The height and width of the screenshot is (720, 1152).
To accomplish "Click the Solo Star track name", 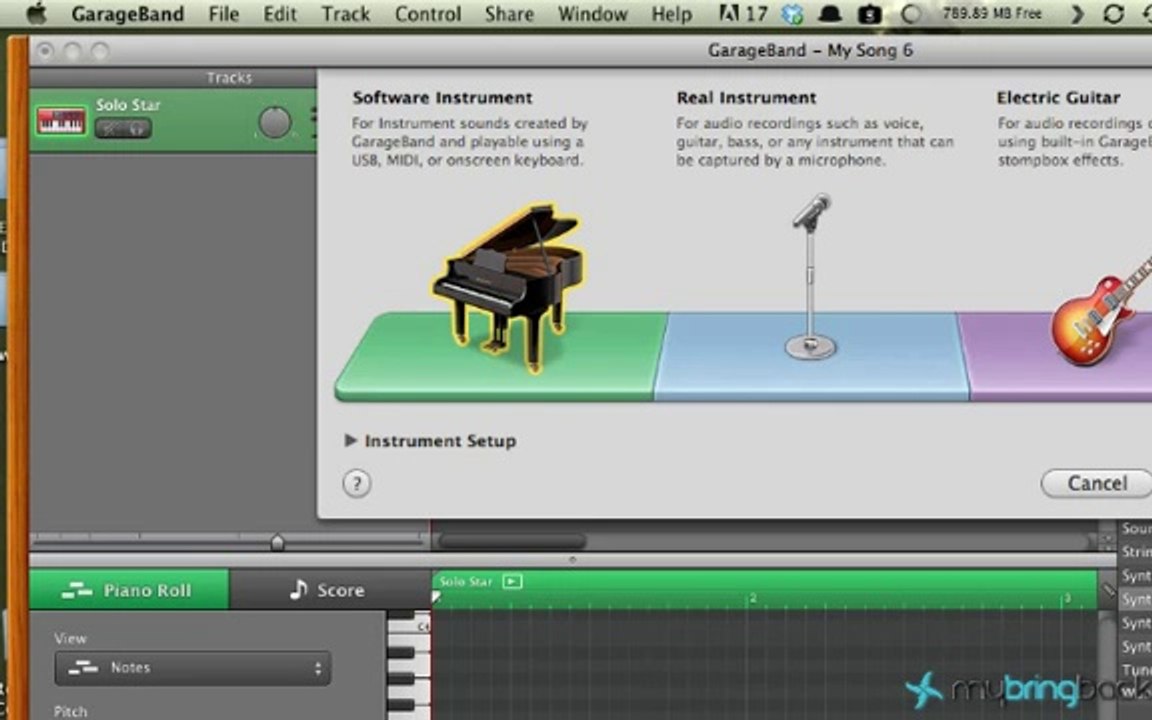I will (x=128, y=105).
